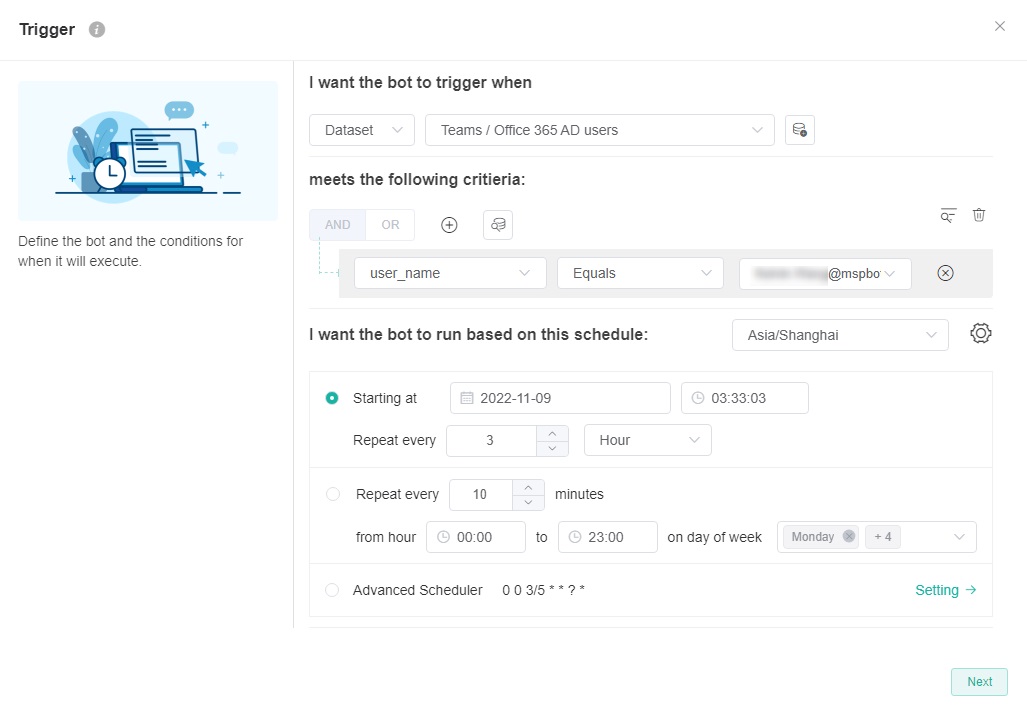
Task: Click the plus icon to add a condition
Action: [x=448, y=224]
